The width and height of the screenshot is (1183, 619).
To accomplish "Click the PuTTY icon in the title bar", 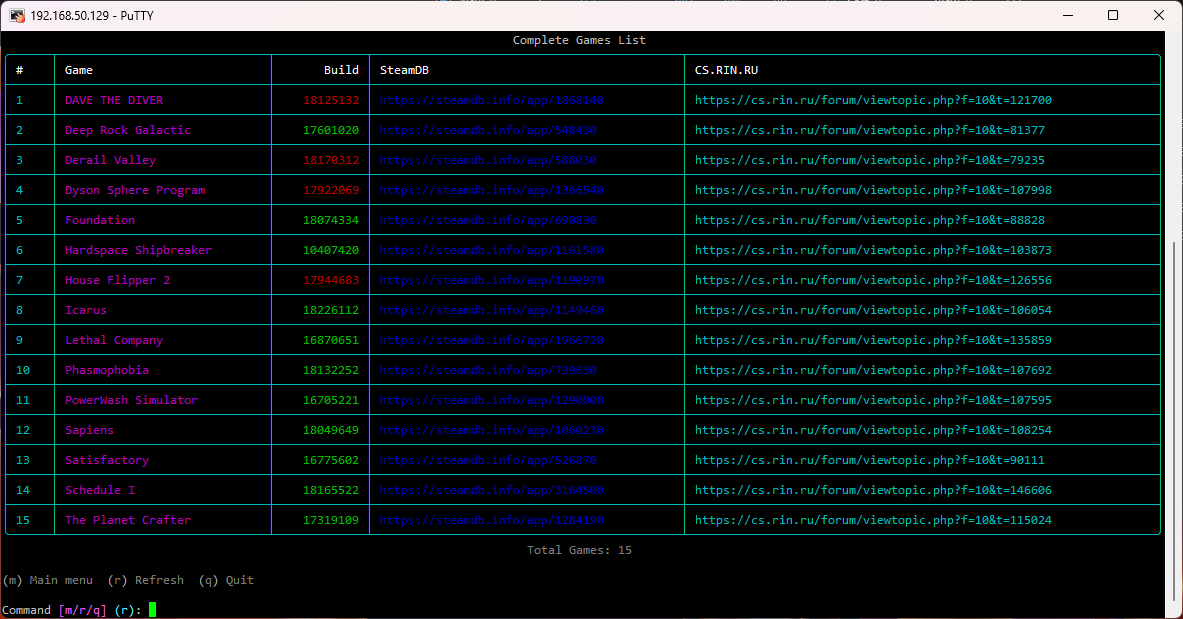I will click(17, 15).
